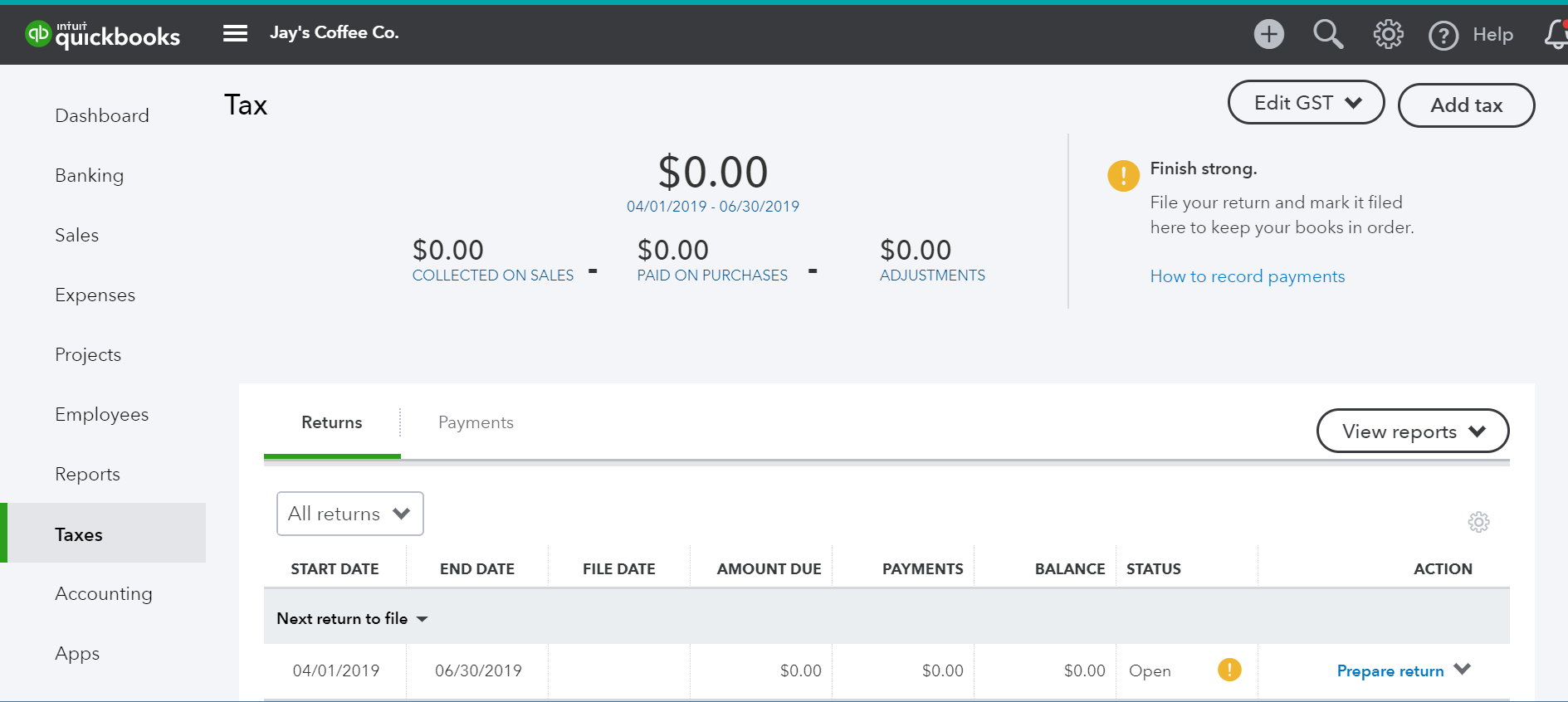Expand the Edit GST dropdown

point(1306,102)
